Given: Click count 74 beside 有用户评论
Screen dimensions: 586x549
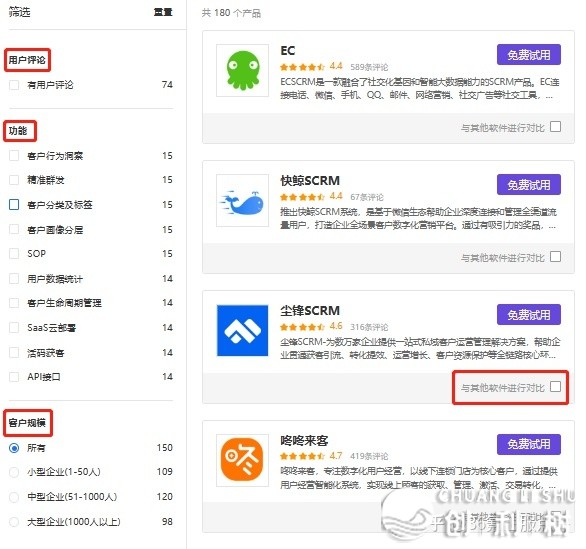Looking at the screenshot, I should 167,85.
